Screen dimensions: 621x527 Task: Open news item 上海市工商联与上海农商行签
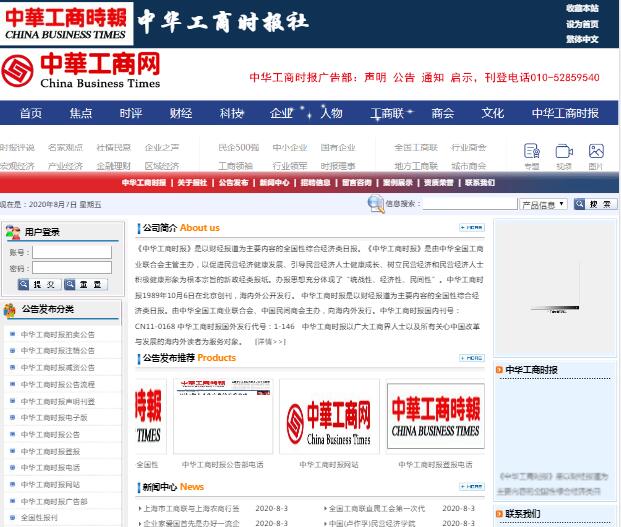click(x=191, y=508)
